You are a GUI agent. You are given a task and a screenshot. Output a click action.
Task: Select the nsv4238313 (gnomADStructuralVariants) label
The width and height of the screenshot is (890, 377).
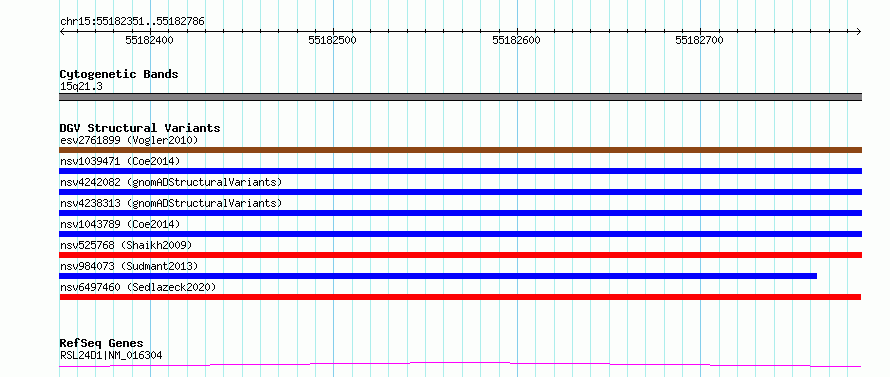171,203
